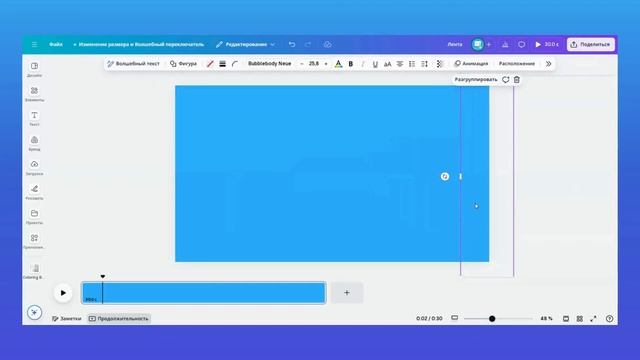
Task: Open the Элементы panel
Action: pyautogui.click(x=34, y=94)
